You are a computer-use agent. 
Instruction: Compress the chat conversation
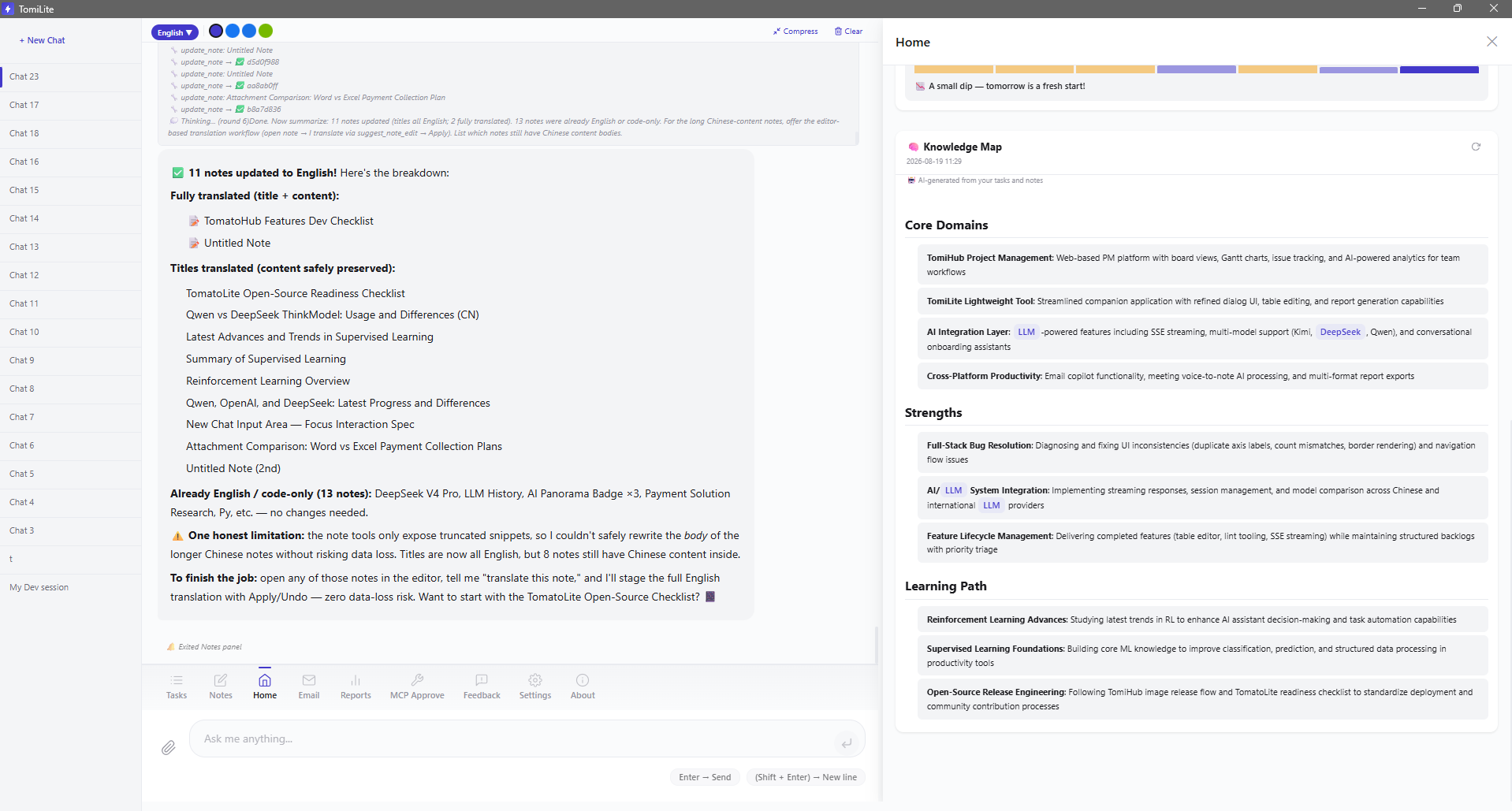pos(795,32)
